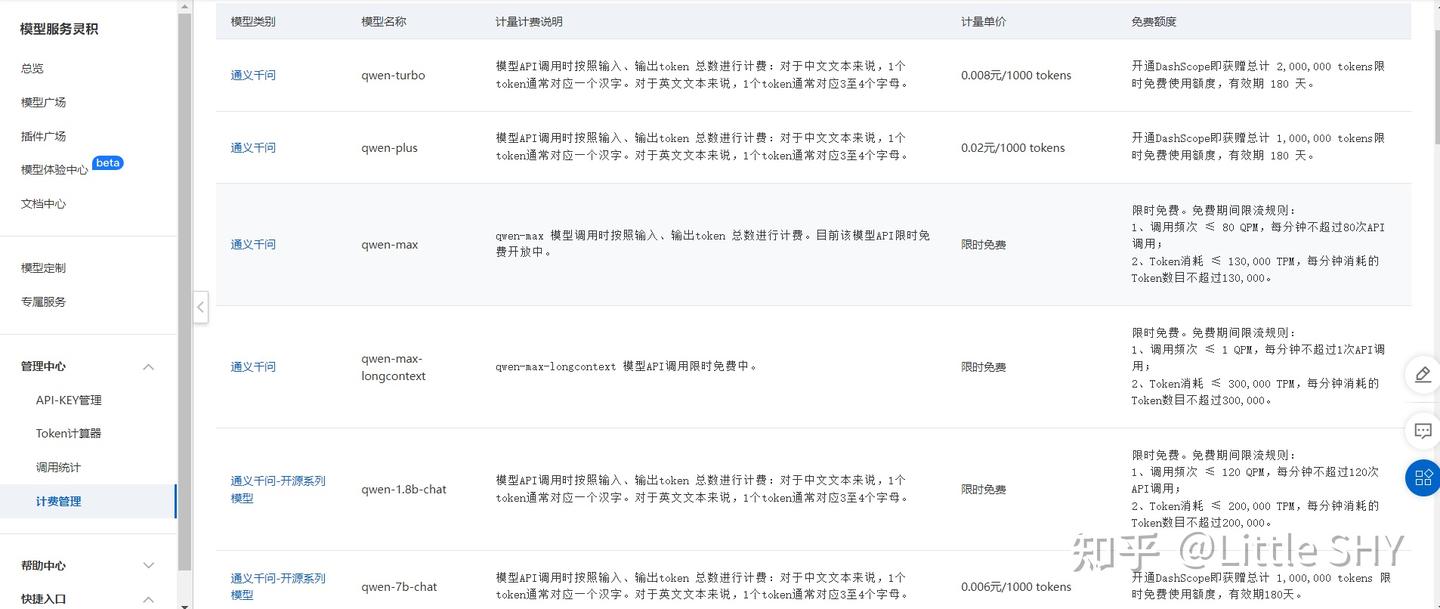Collapse the 快捷入口 section
1440x609 pixels.
pyautogui.click(x=149, y=599)
